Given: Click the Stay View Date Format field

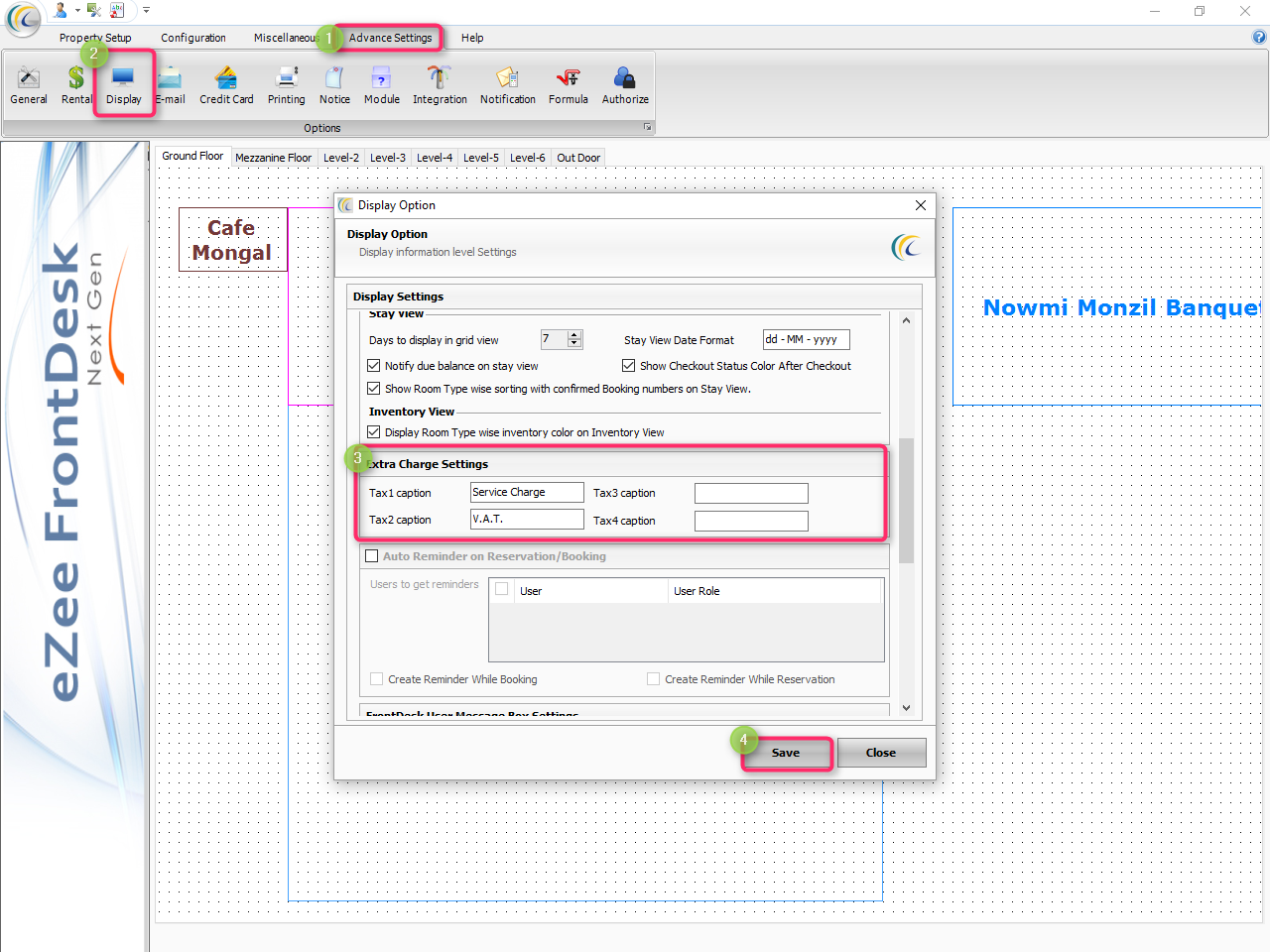Looking at the screenshot, I should pyautogui.click(x=806, y=339).
